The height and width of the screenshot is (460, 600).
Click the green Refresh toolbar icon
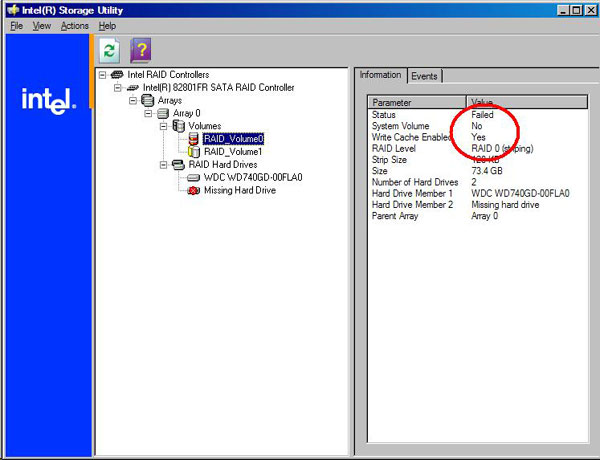(109, 51)
